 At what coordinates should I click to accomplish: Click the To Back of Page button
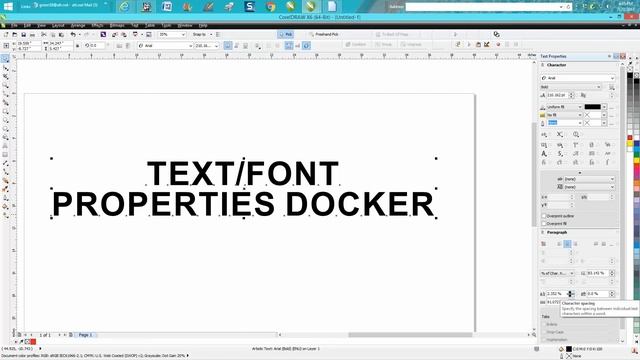[x=392, y=35]
